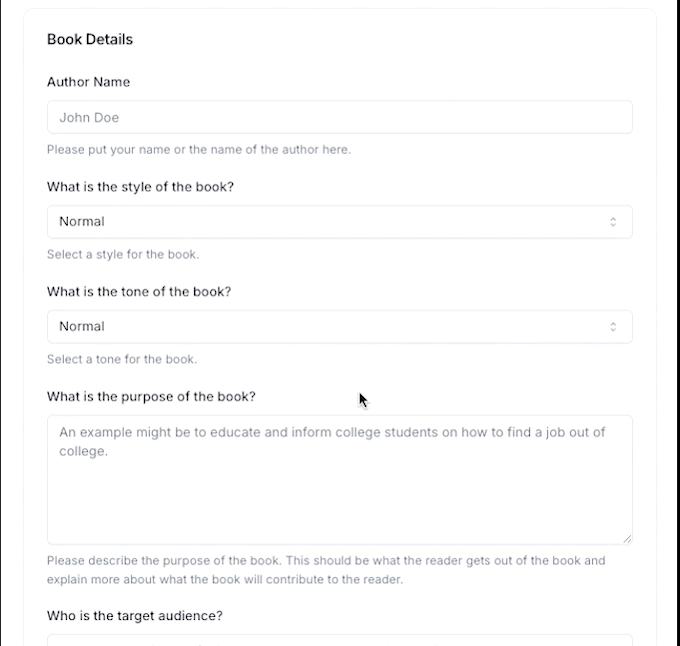Click the example placeholder text in the purpose box
Image resolution: width=680 pixels, height=646 pixels.
coord(332,441)
